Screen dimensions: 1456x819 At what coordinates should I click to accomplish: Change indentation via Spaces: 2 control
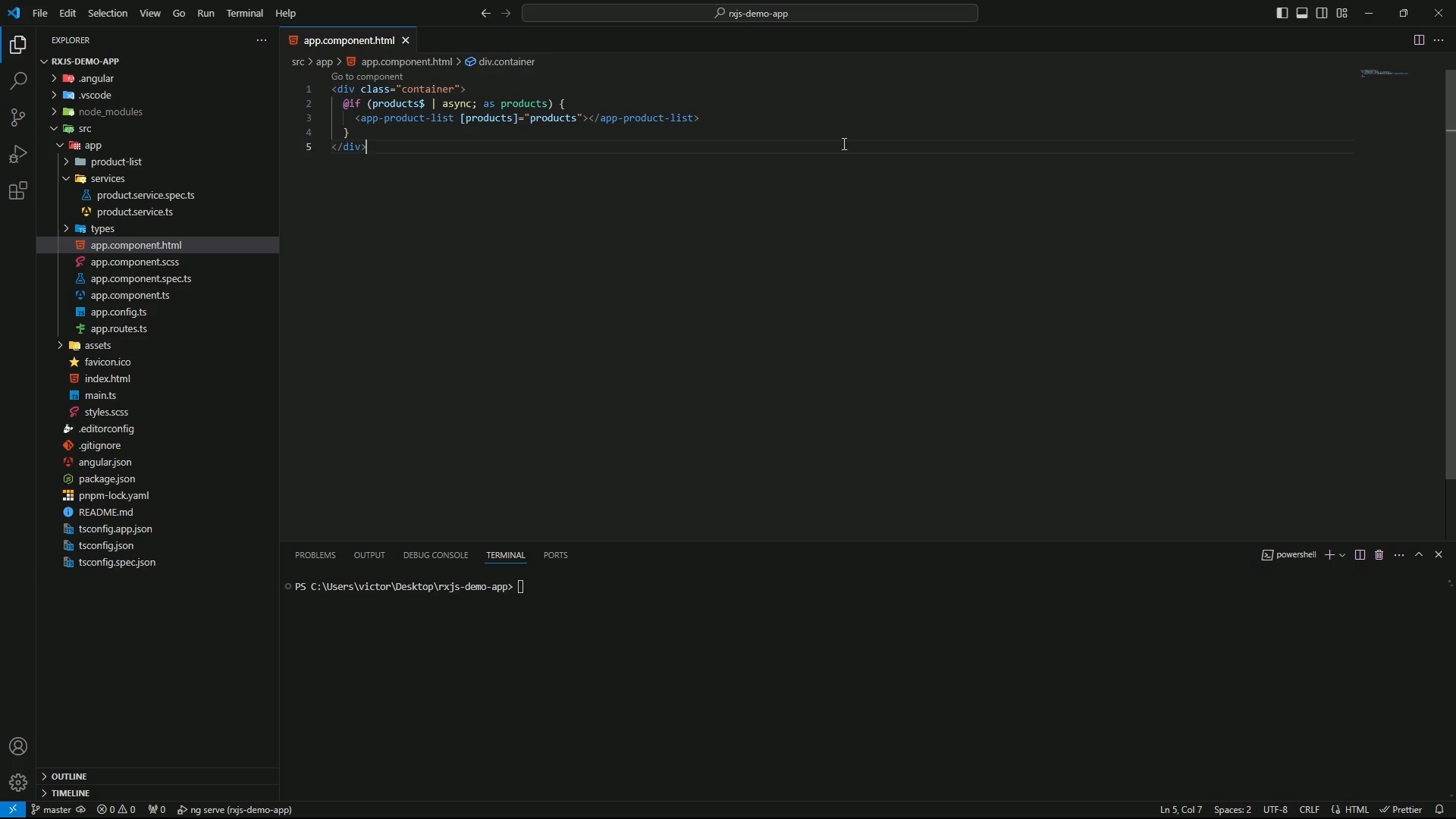tap(1233, 809)
